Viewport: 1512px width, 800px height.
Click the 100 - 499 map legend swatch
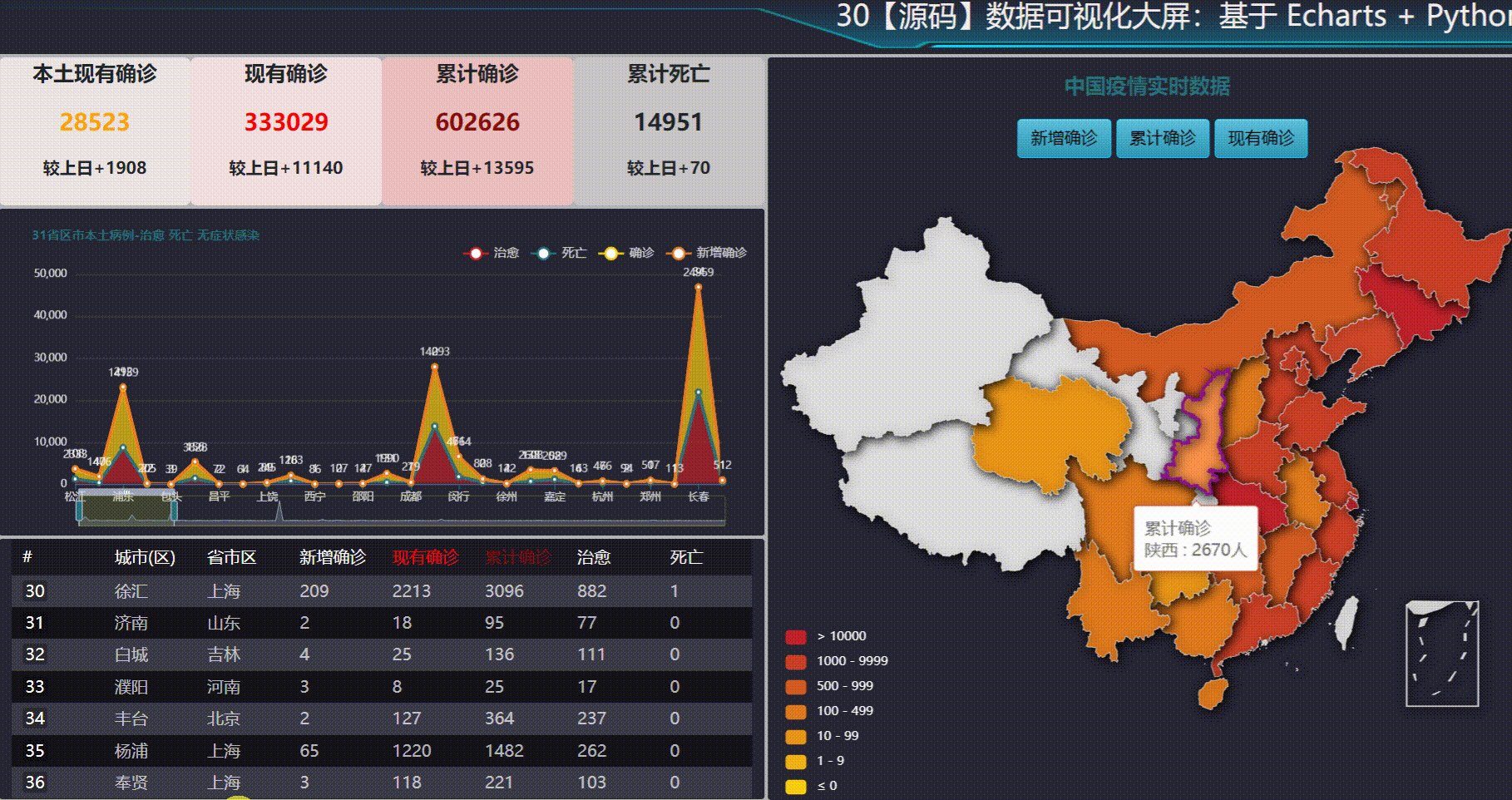(794, 710)
